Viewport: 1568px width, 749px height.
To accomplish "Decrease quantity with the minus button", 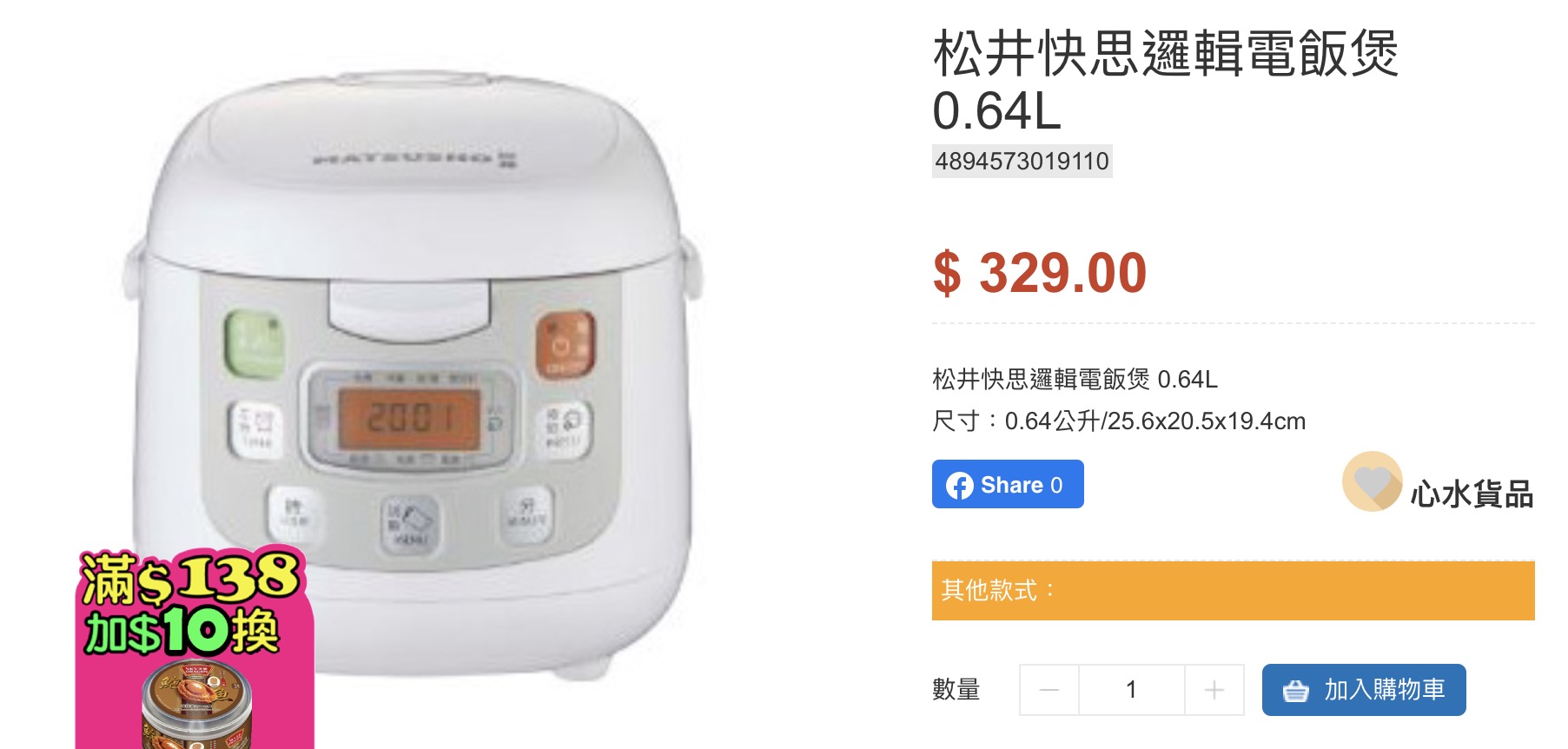I will (x=1049, y=690).
